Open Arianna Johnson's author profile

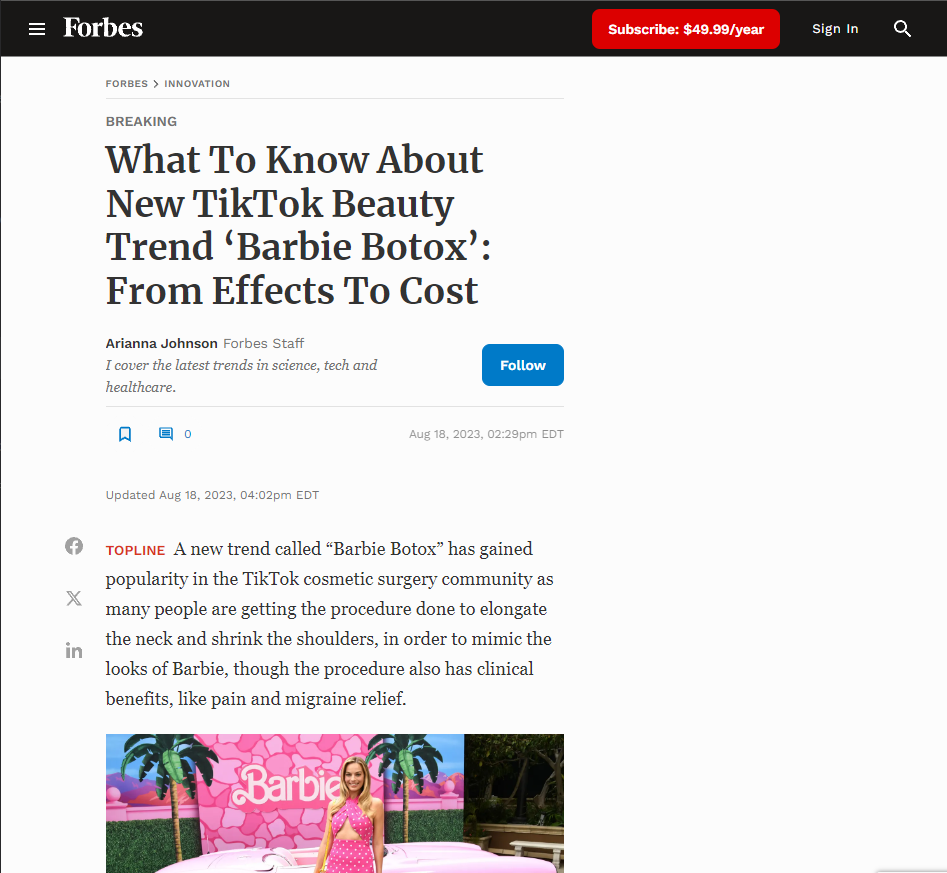click(161, 343)
